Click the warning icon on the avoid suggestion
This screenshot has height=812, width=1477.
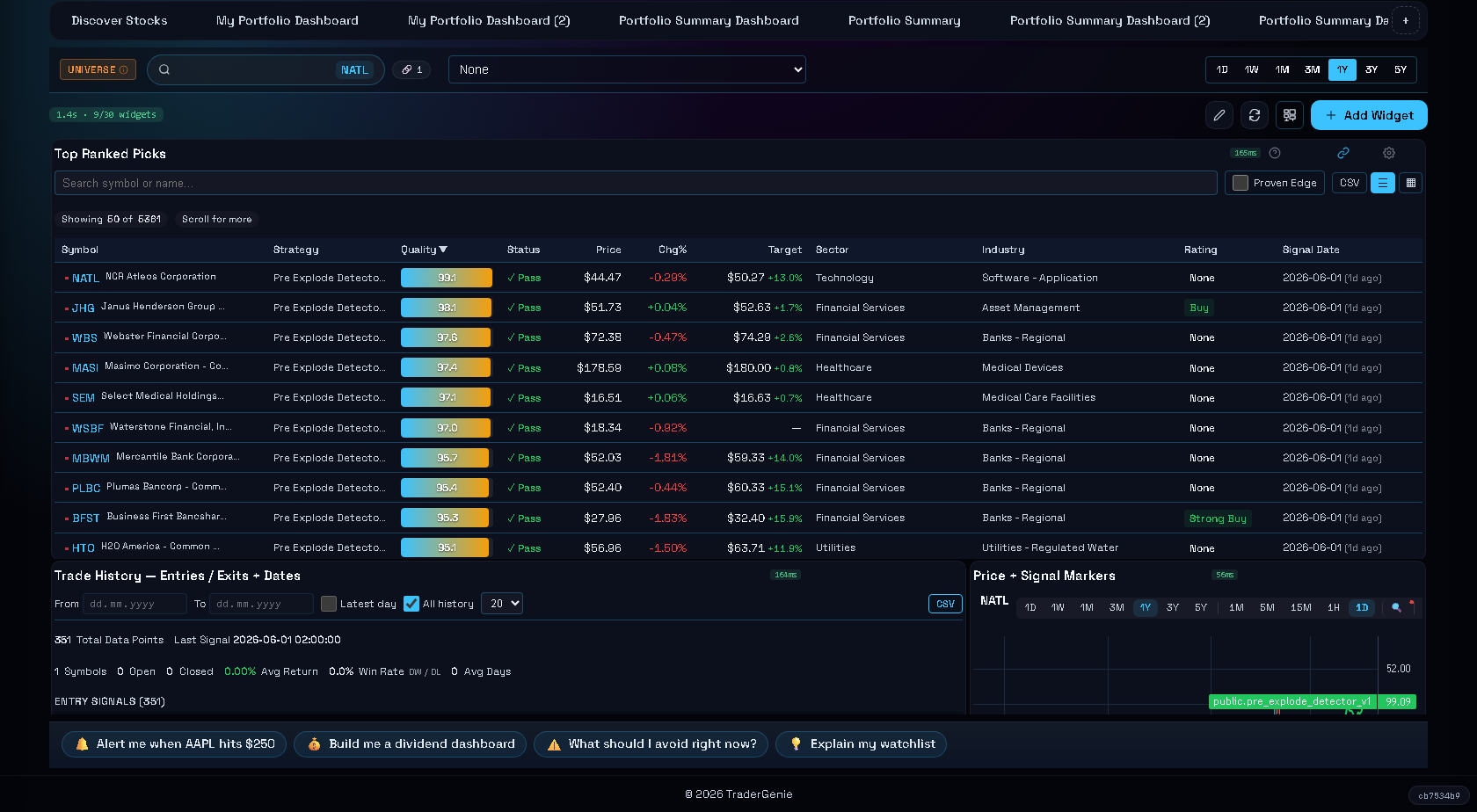[x=554, y=744]
